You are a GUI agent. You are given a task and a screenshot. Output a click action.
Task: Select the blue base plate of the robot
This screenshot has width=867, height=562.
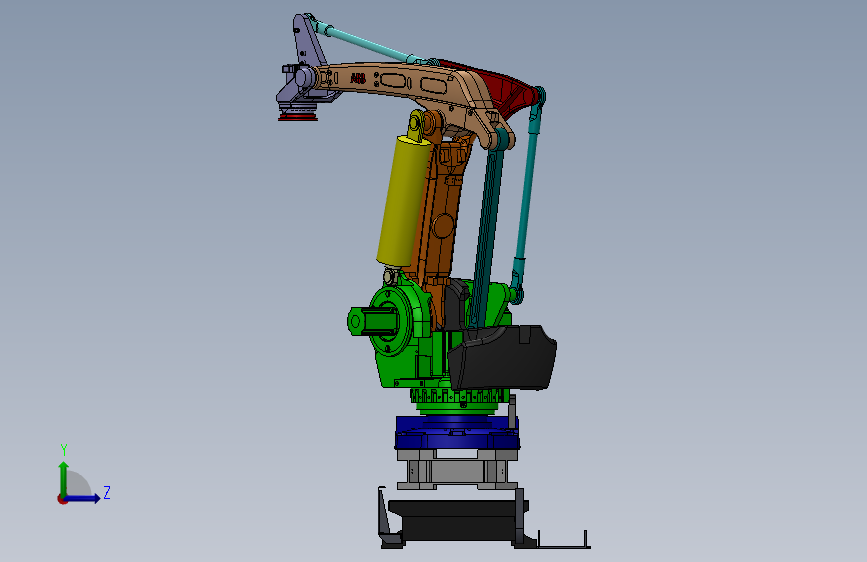(x=457, y=433)
